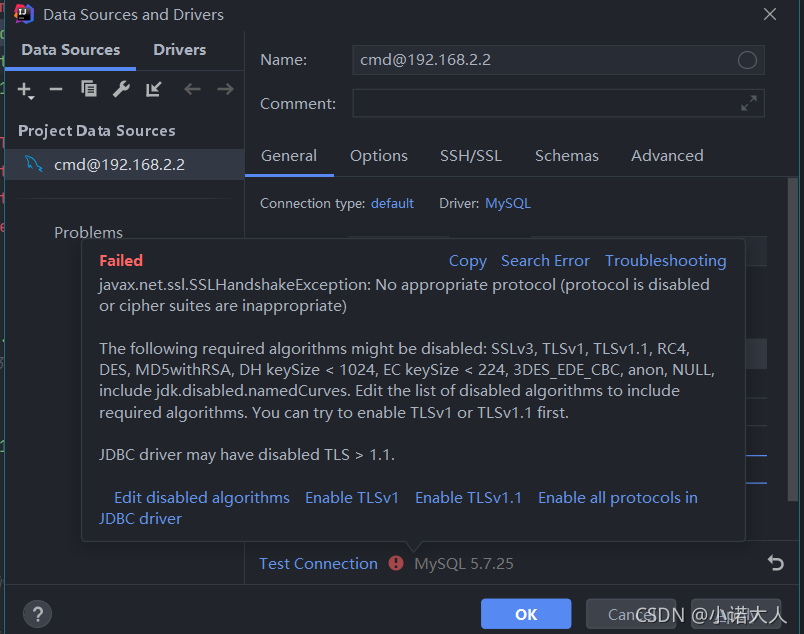Switch to the Drivers tab
Viewport: 804px width, 634px height.
pyautogui.click(x=179, y=50)
